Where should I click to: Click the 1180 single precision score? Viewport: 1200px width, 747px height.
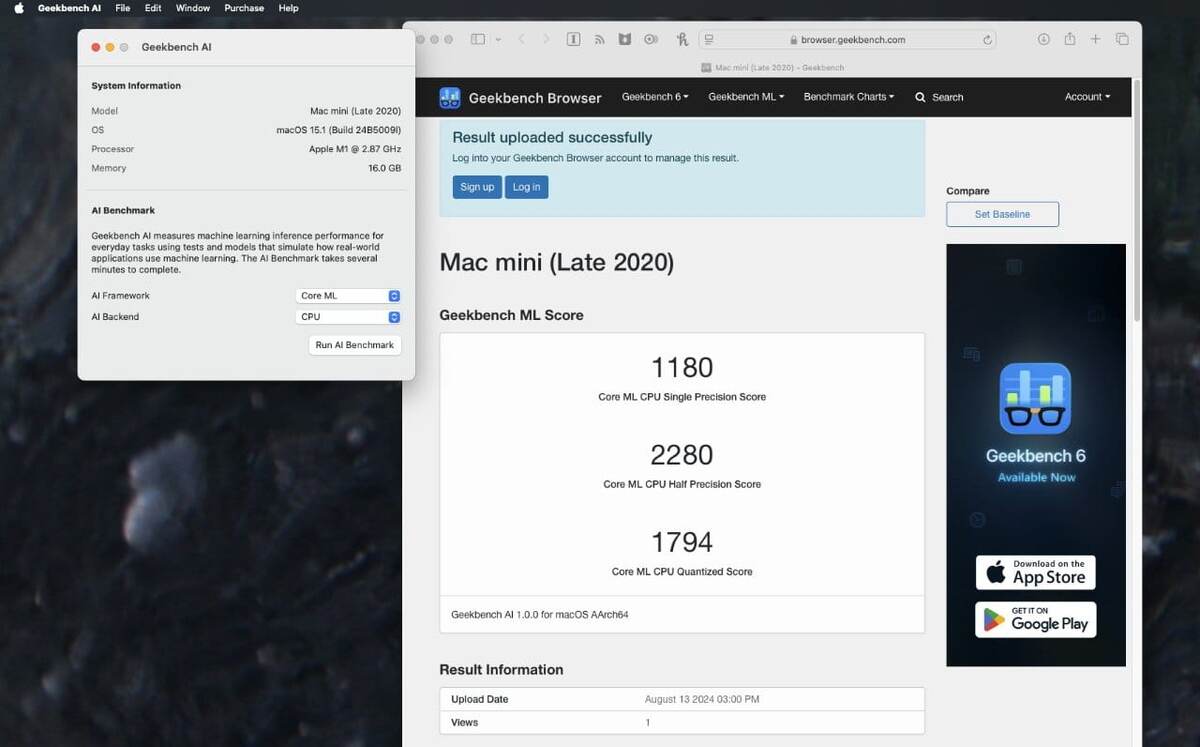[x=682, y=367]
